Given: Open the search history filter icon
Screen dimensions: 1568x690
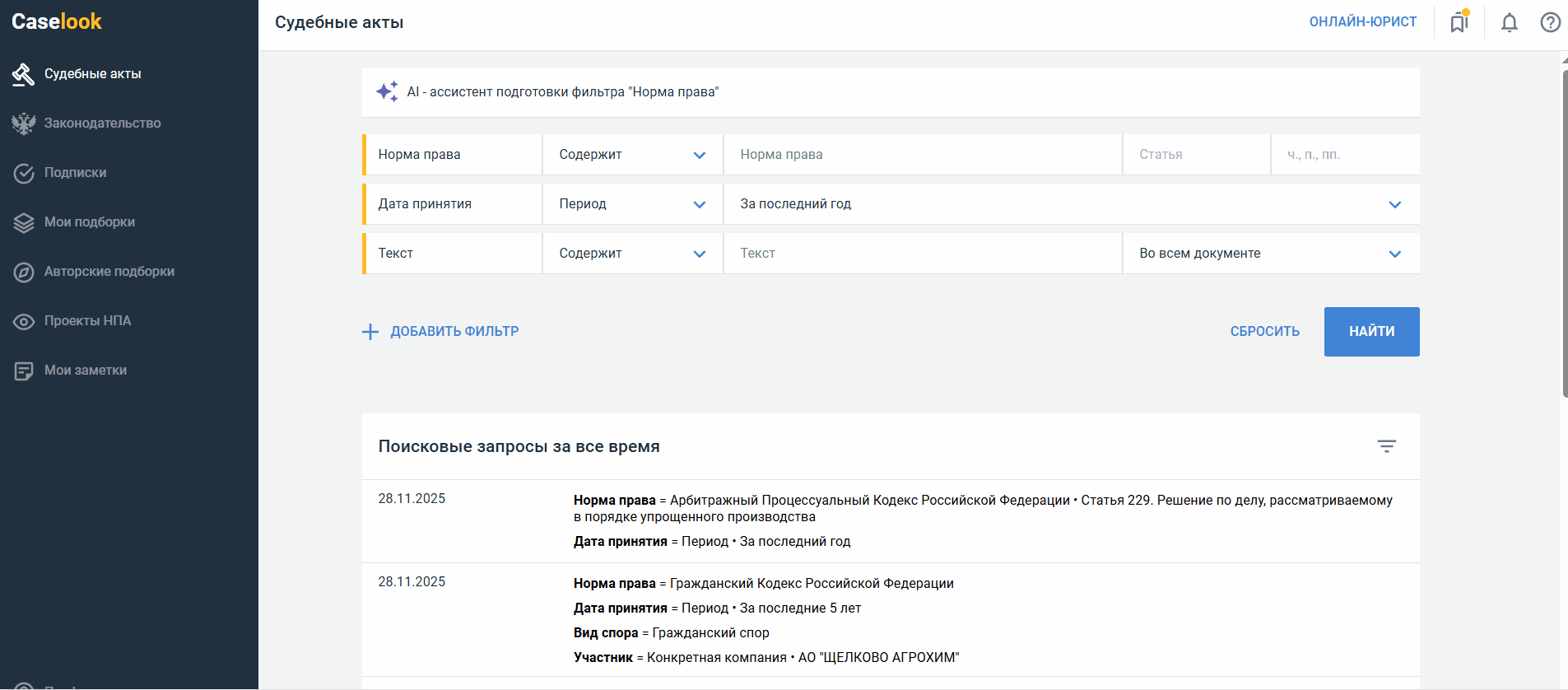Looking at the screenshot, I should pos(1386,446).
